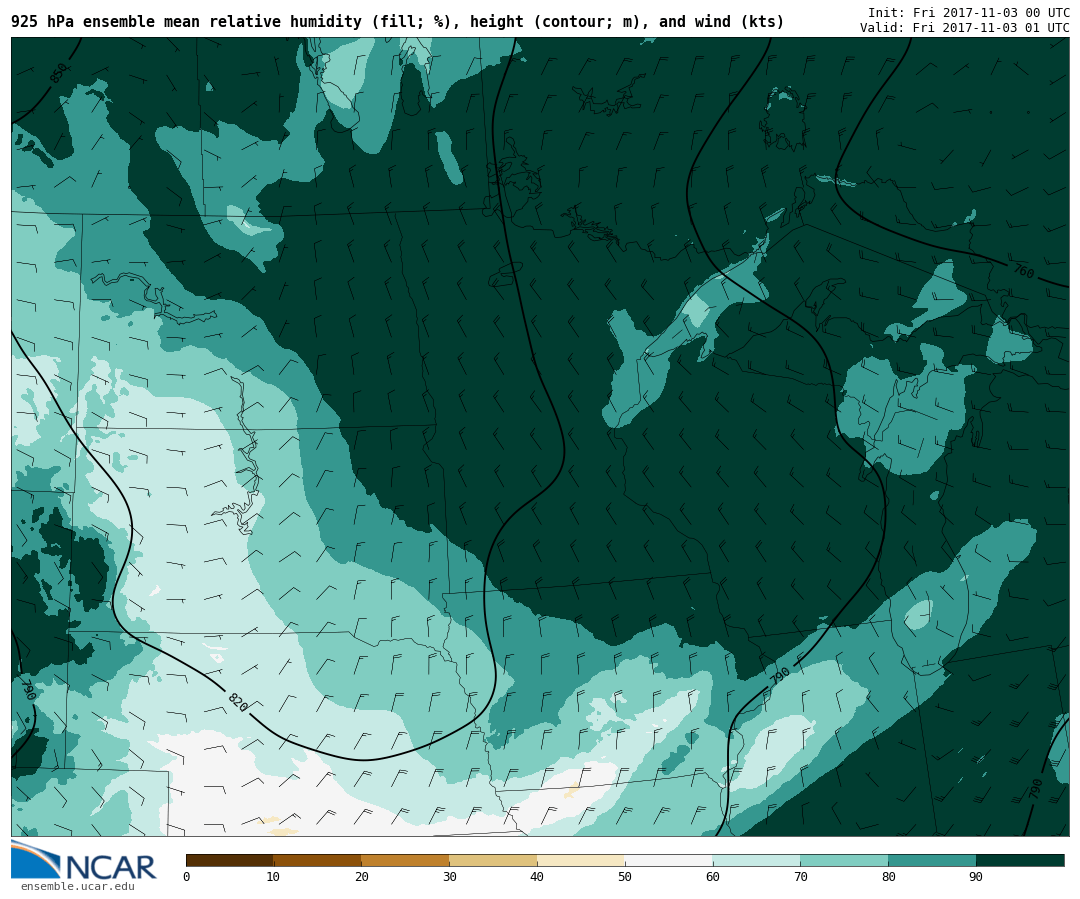Click the colorbar tick label 0
This screenshot has width=1080, height=899.
[187, 877]
